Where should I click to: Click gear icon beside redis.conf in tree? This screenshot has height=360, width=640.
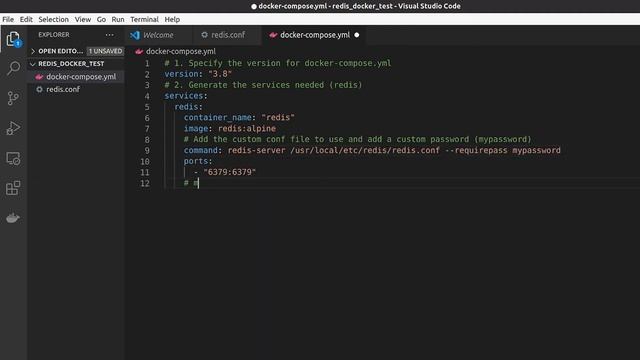coord(39,89)
